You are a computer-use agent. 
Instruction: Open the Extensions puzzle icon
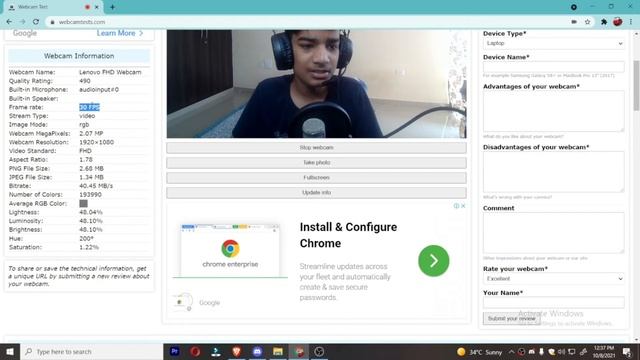pyautogui.click(x=604, y=22)
